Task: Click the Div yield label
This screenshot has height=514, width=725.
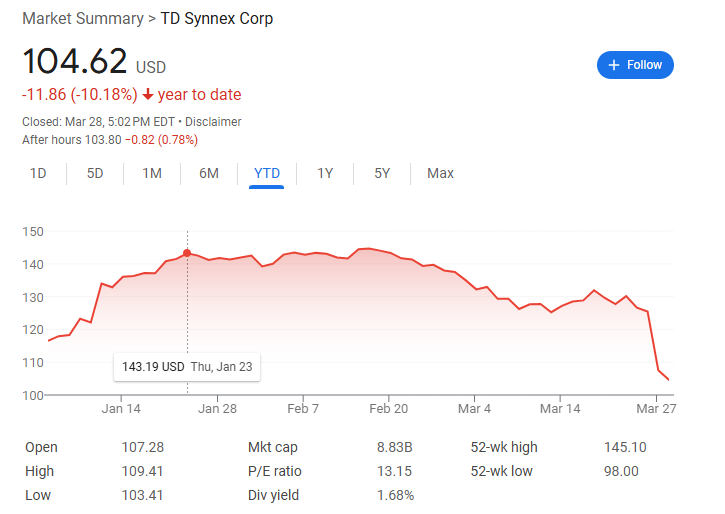Action: click(273, 496)
